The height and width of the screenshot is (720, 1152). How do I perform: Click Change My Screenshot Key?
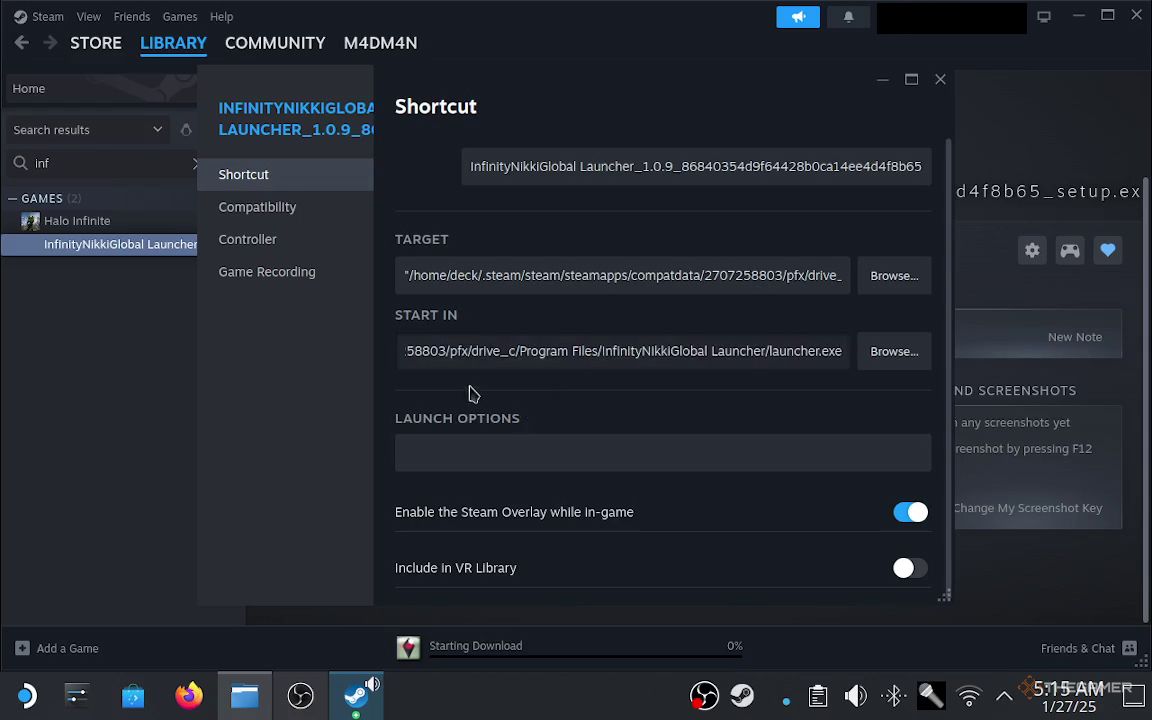[1027, 508]
